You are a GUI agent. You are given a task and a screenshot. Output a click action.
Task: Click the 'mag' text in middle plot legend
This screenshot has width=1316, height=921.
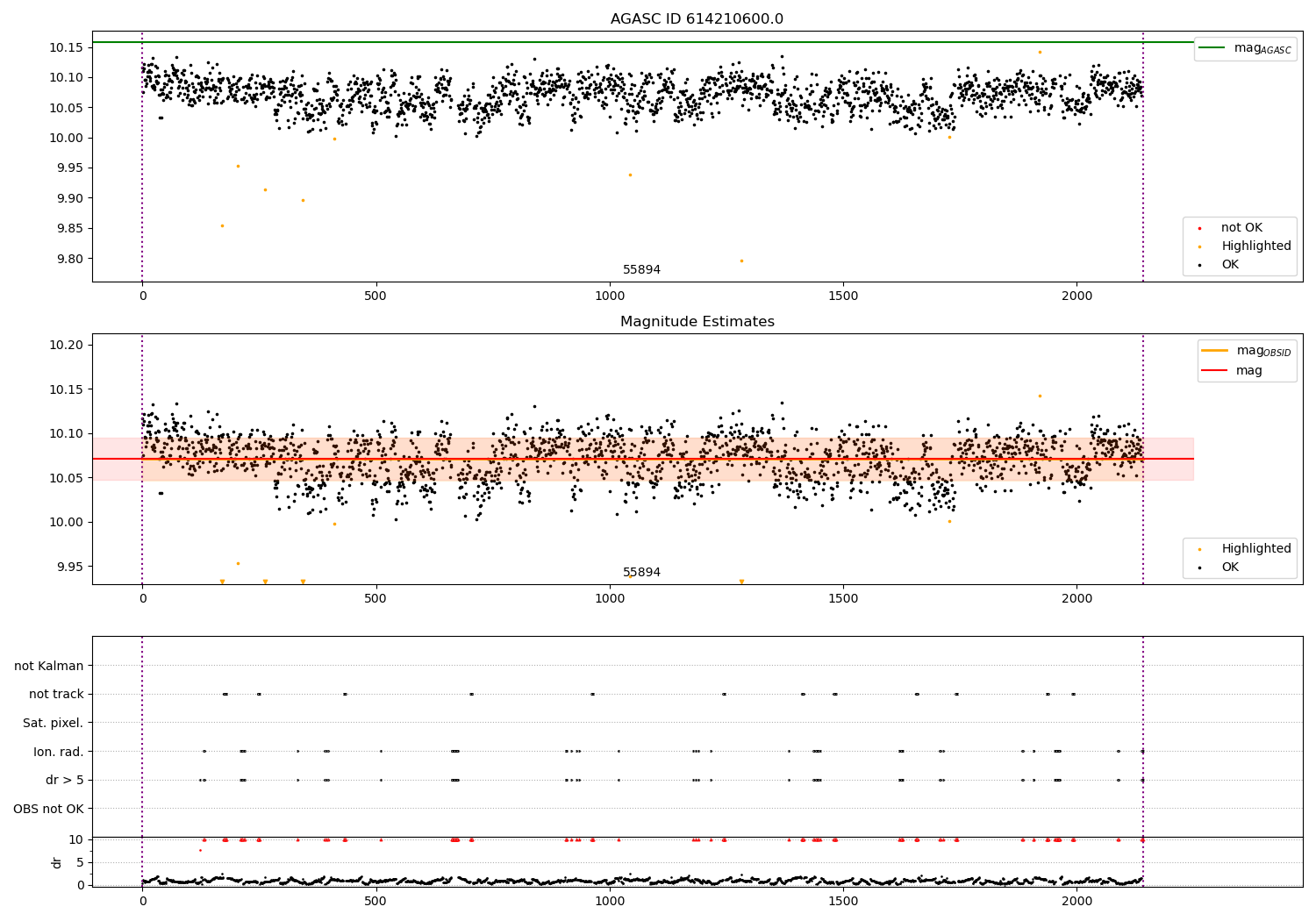(x=1249, y=371)
